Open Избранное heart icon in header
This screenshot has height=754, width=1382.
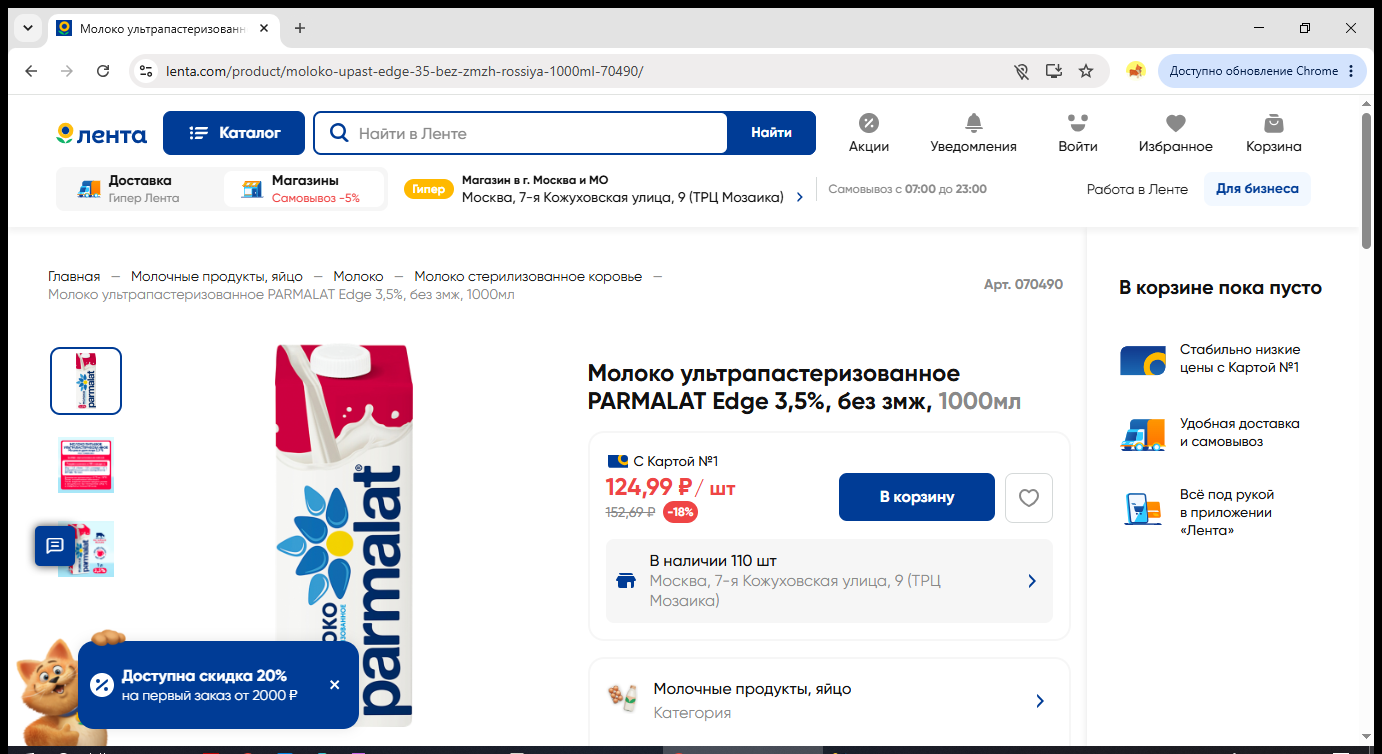click(1175, 123)
